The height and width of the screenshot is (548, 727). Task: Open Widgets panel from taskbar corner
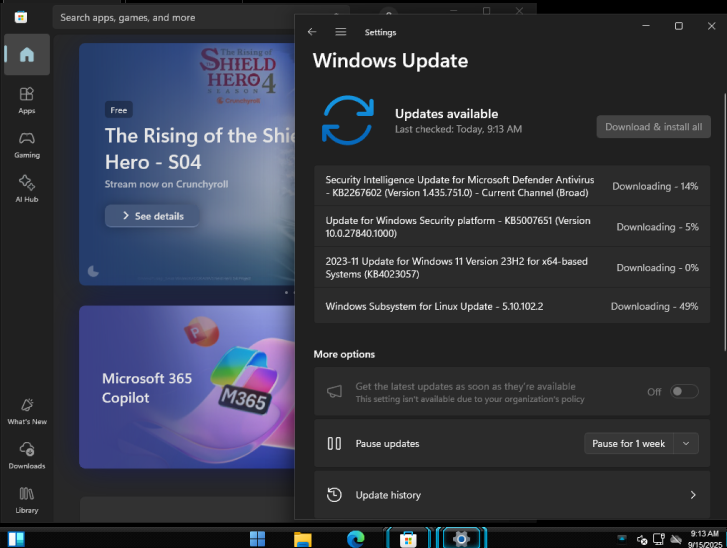tap(16, 539)
